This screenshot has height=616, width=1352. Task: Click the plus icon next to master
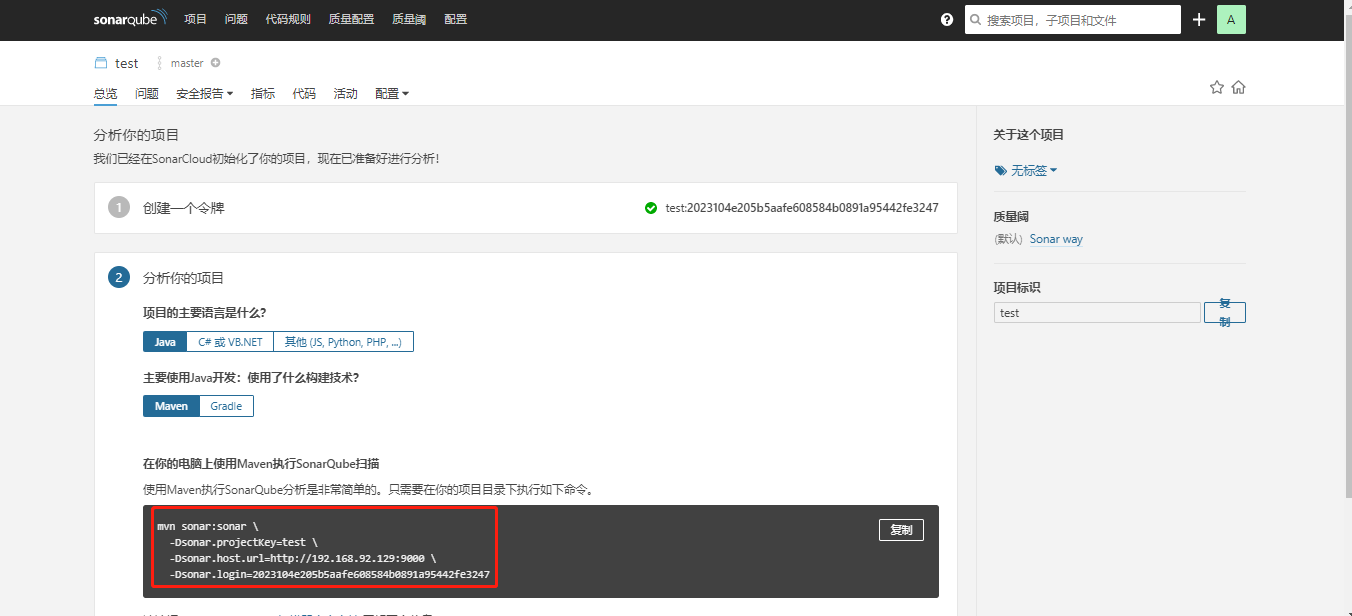(x=215, y=63)
